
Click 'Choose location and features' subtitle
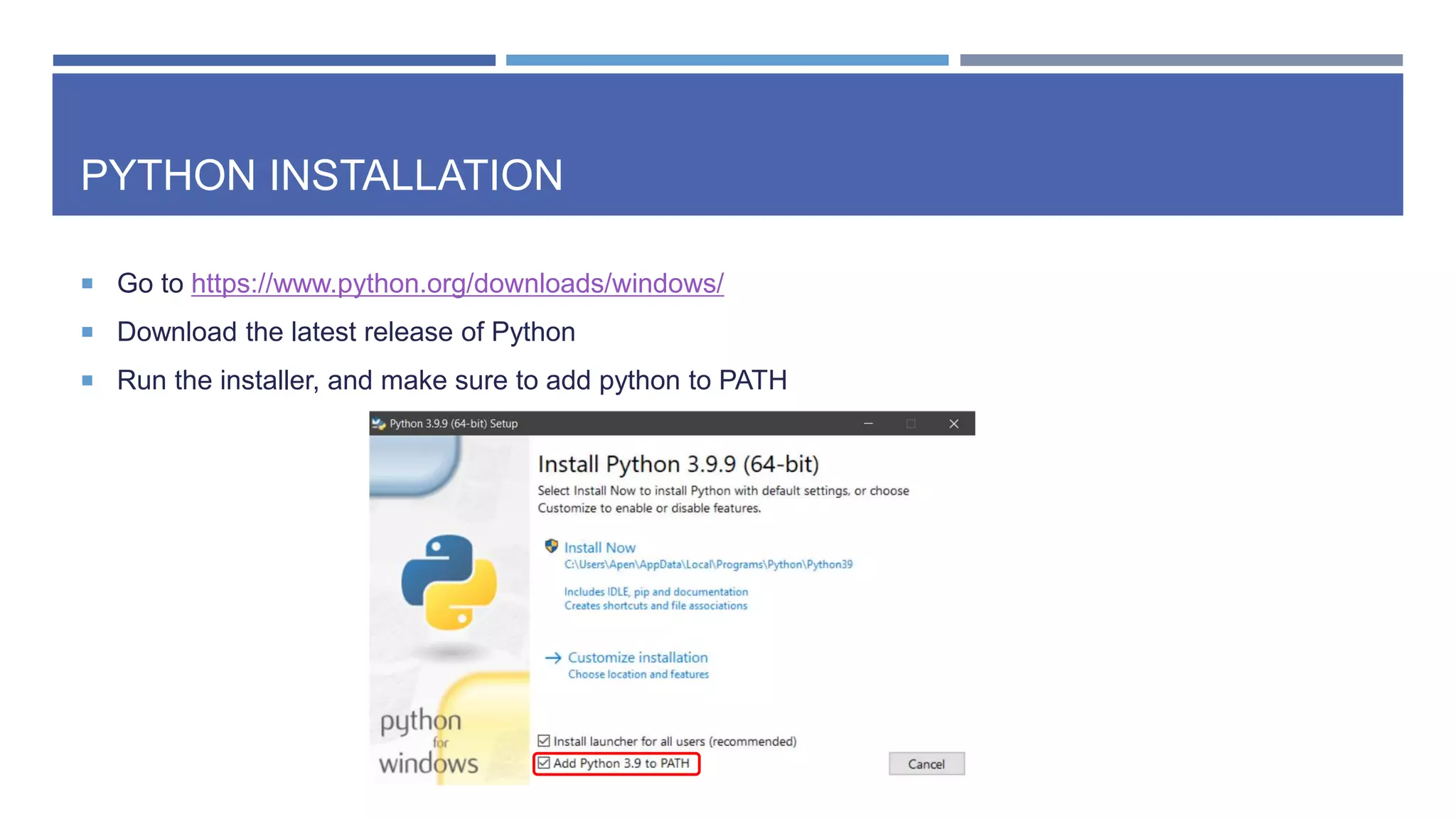click(638, 675)
